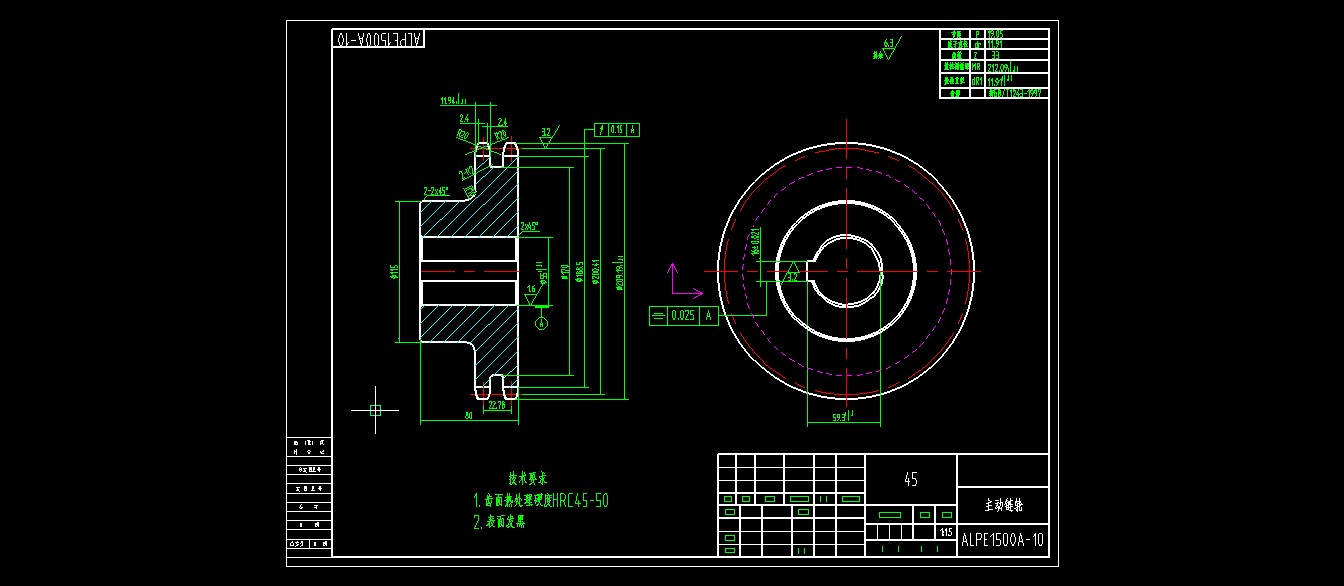The height and width of the screenshot is (586, 1344).
Task: Select the magenta UCS axis icon
Action: (x=685, y=281)
